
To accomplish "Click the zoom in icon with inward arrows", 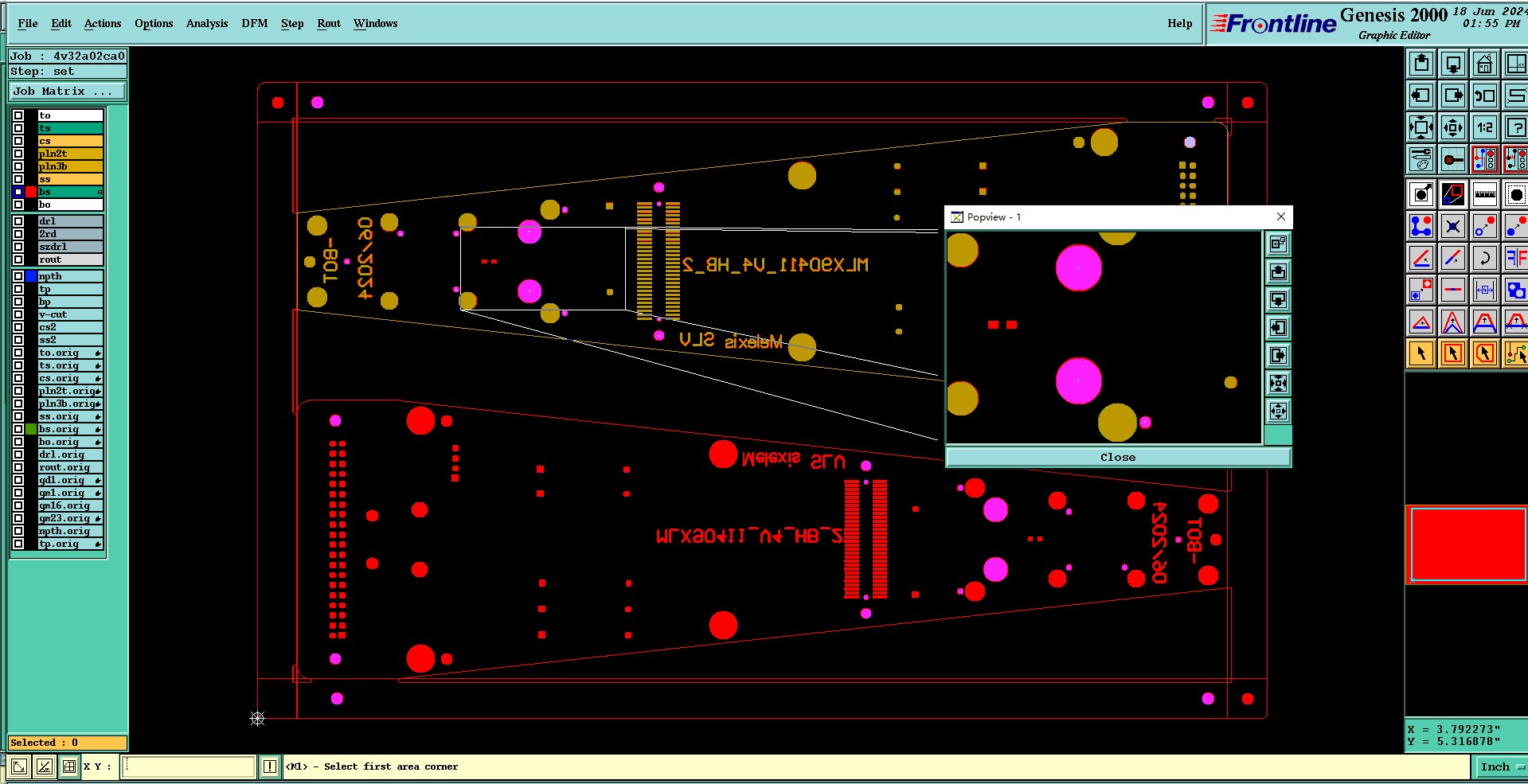I will coord(1421,127).
